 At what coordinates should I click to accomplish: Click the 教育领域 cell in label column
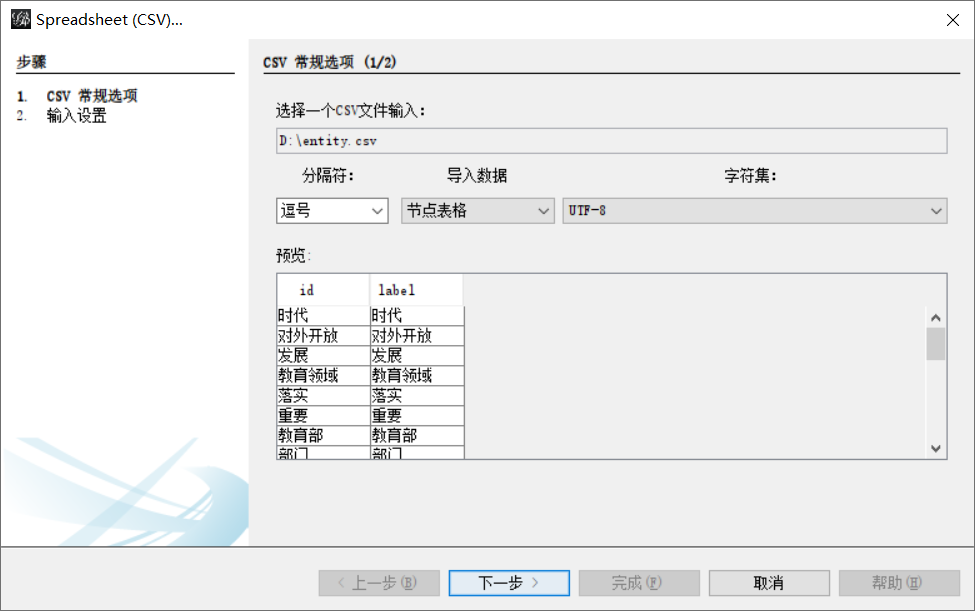[x=417, y=375]
